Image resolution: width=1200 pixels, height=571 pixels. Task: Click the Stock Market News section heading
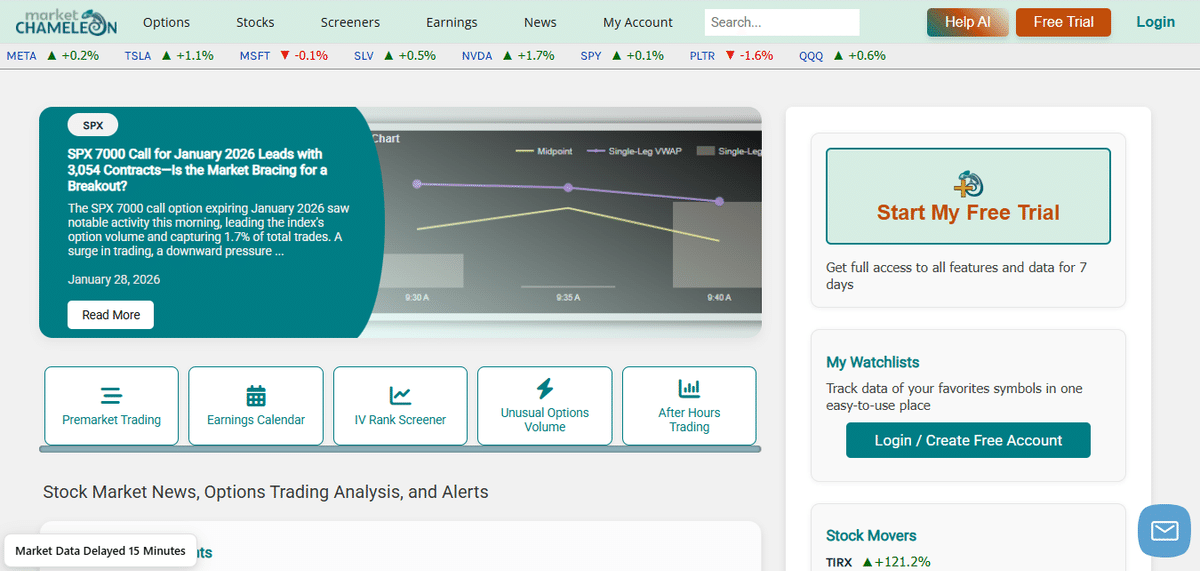coord(266,492)
